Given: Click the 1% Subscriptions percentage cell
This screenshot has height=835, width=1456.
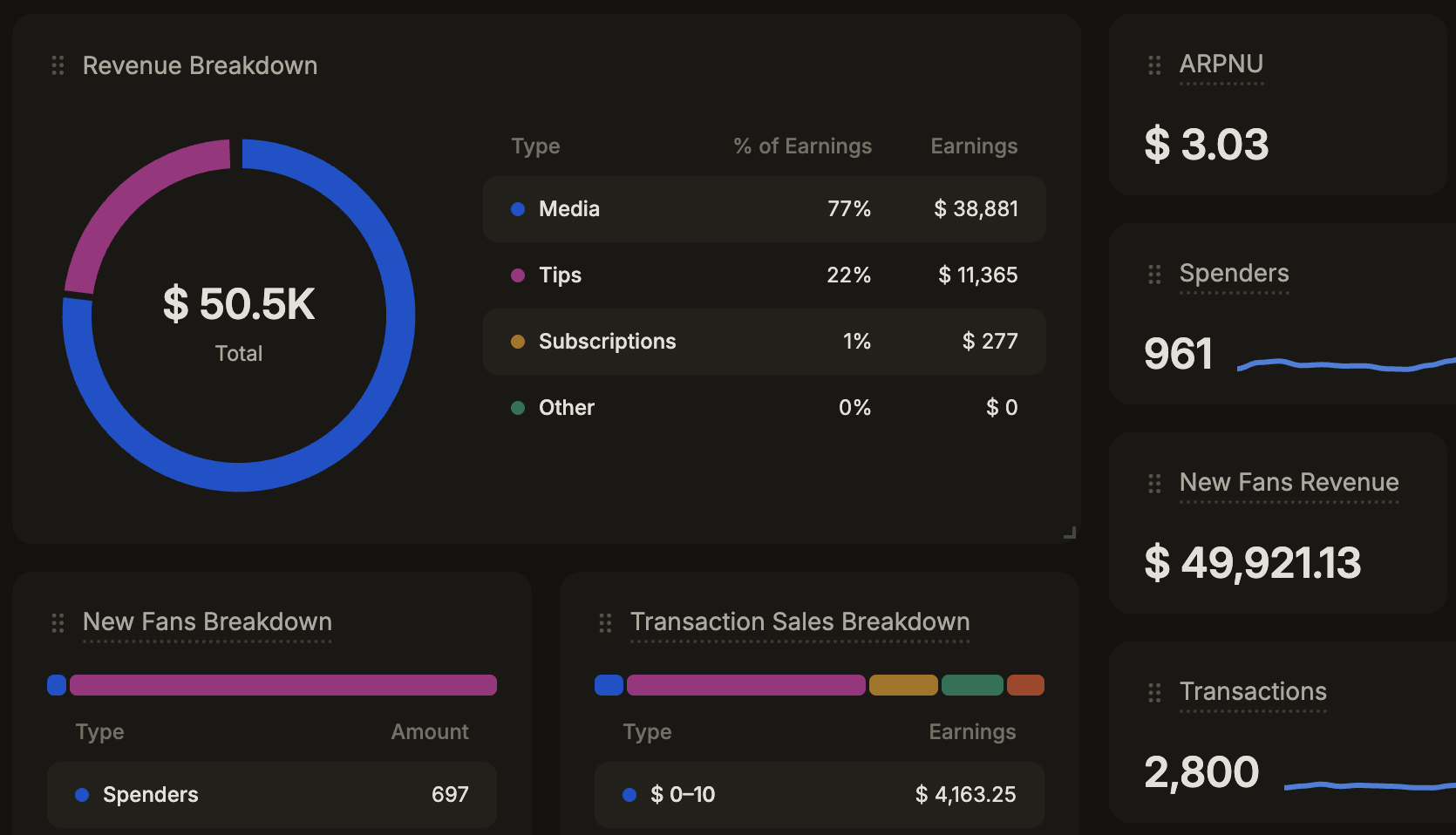Looking at the screenshot, I should click(x=857, y=342).
